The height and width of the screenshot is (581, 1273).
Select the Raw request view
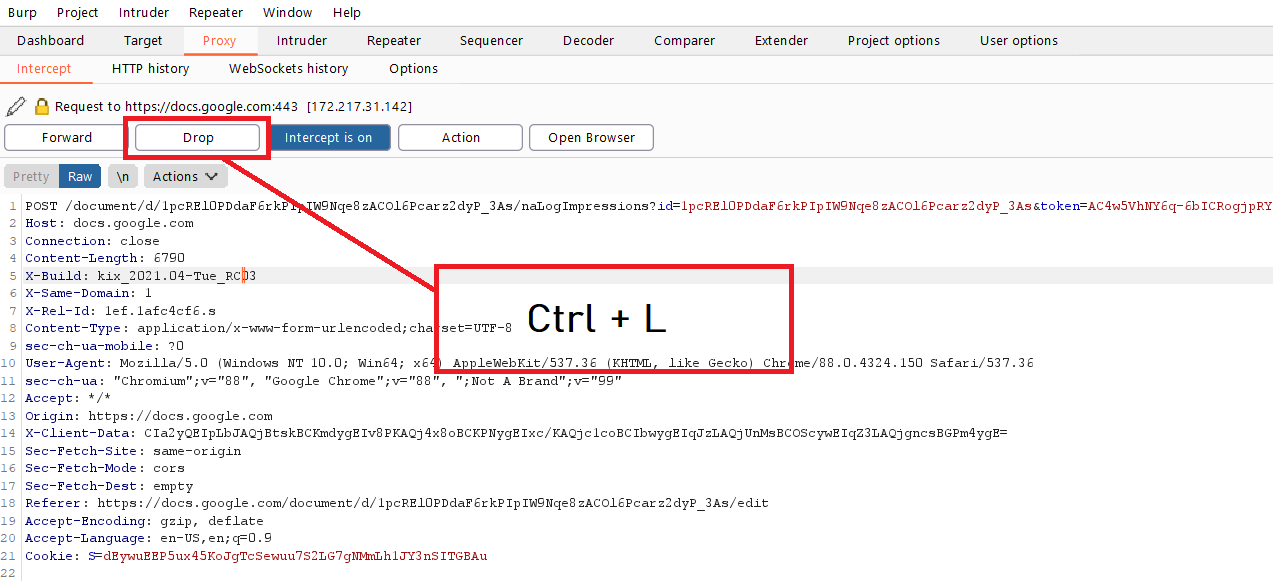click(80, 175)
